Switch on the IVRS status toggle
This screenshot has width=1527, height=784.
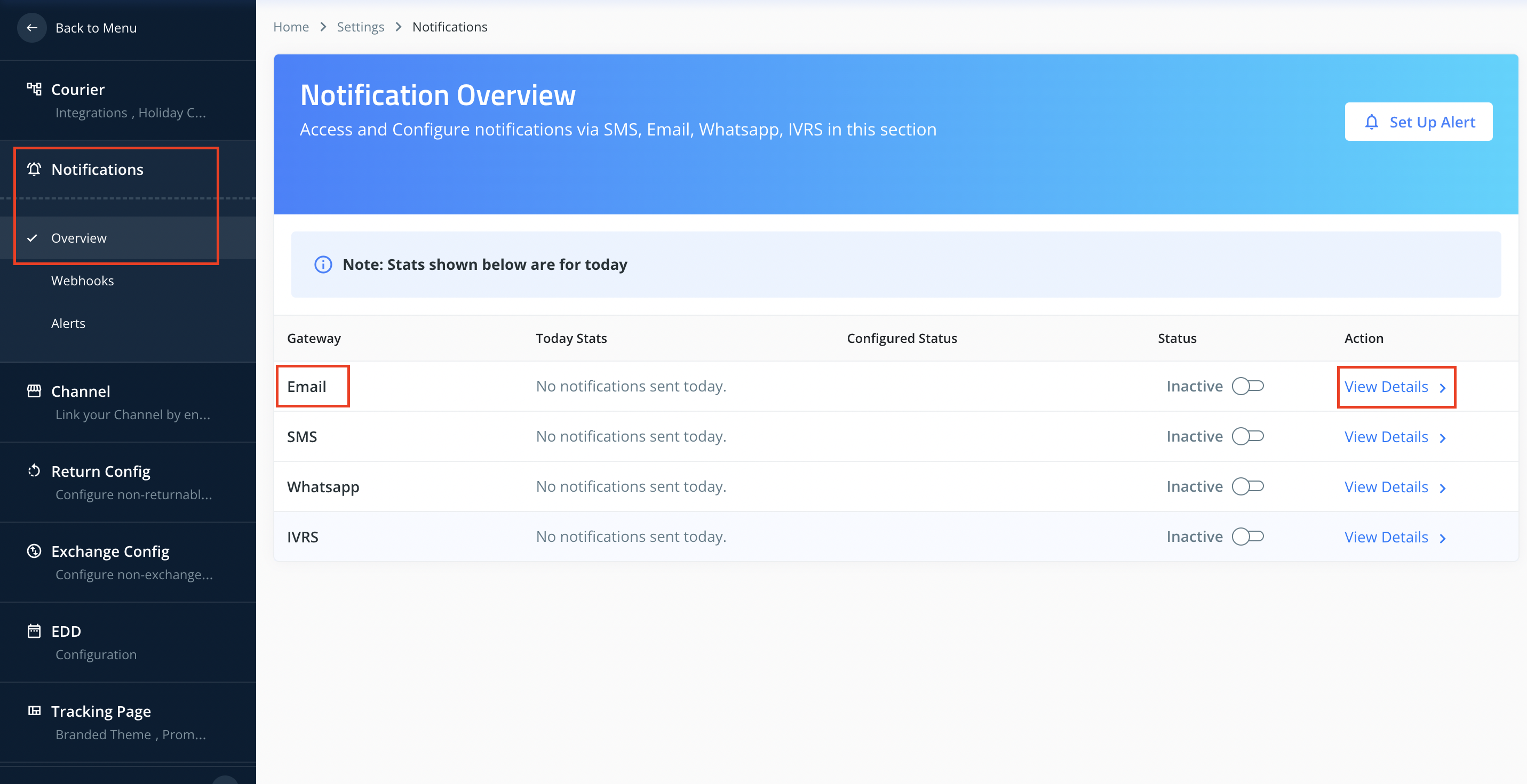tap(1247, 537)
